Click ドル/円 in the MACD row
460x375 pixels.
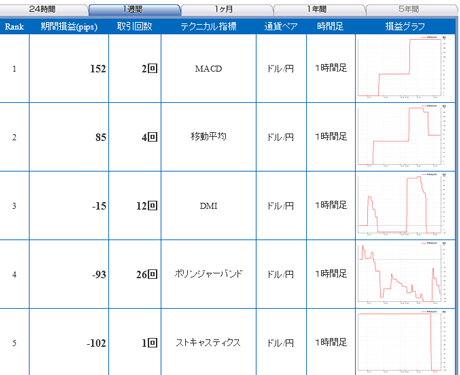tap(281, 69)
